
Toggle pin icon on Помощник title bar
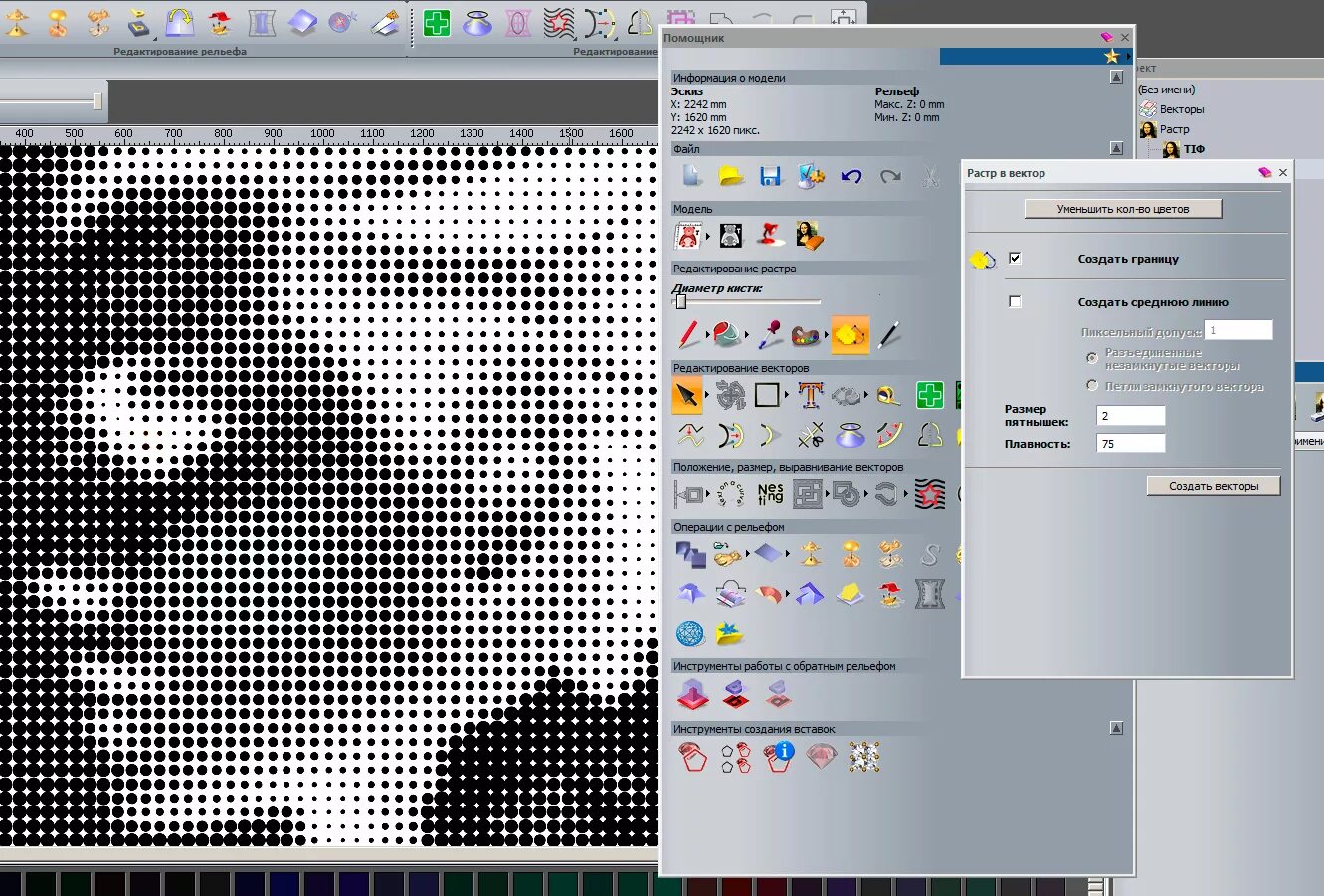click(x=1105, y=37)
